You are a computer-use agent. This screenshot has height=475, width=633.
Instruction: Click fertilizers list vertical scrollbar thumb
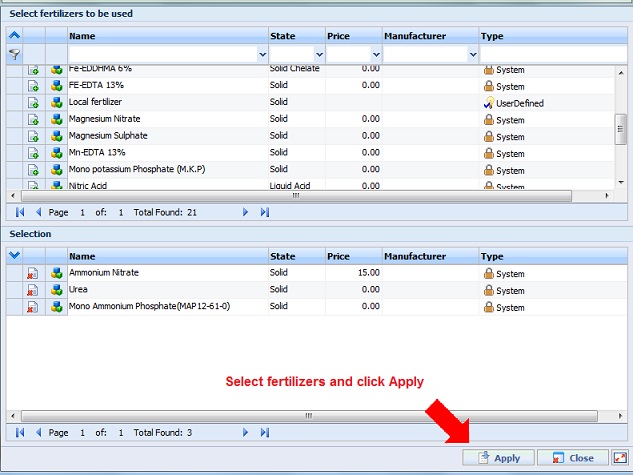(x=620, y=129)
